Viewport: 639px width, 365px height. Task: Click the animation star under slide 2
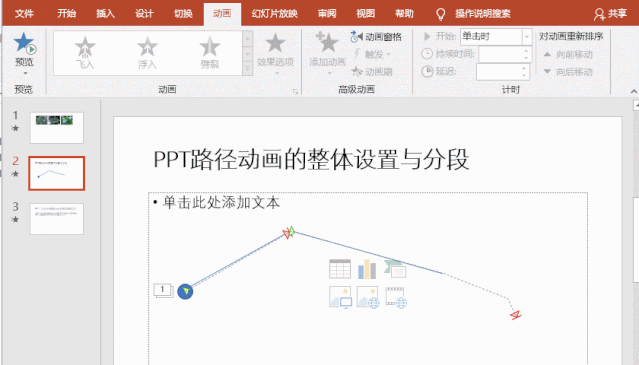point(15,174)
